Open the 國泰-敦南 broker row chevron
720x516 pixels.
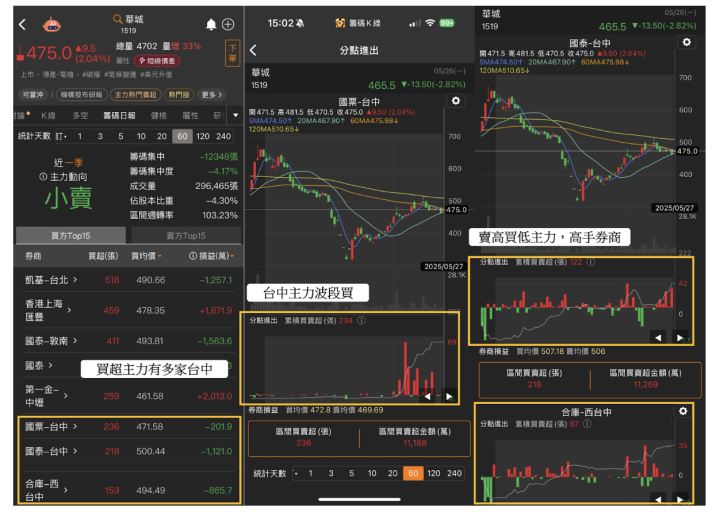75,341
